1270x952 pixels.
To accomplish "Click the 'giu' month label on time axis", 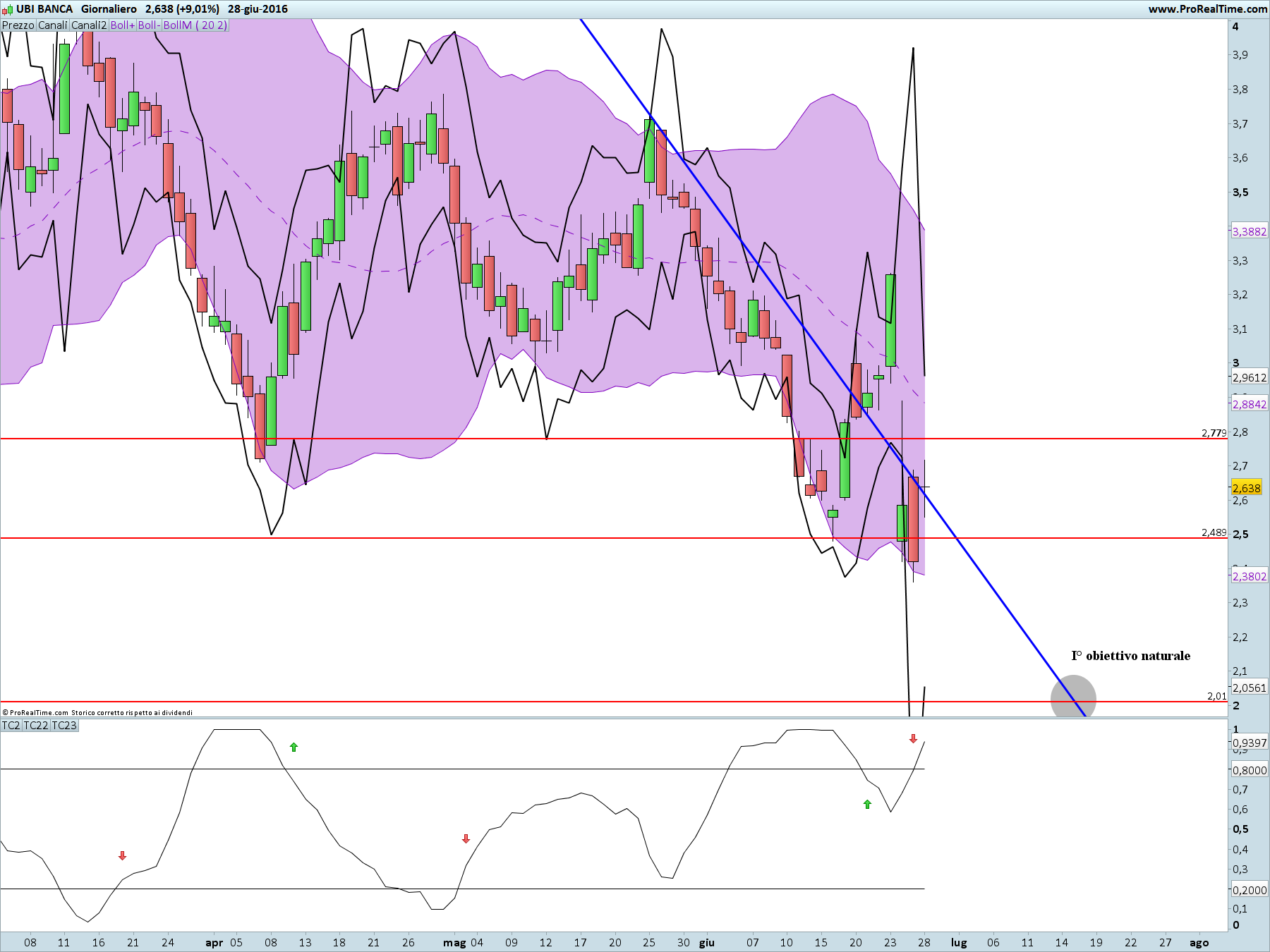I will coord(707,943).
